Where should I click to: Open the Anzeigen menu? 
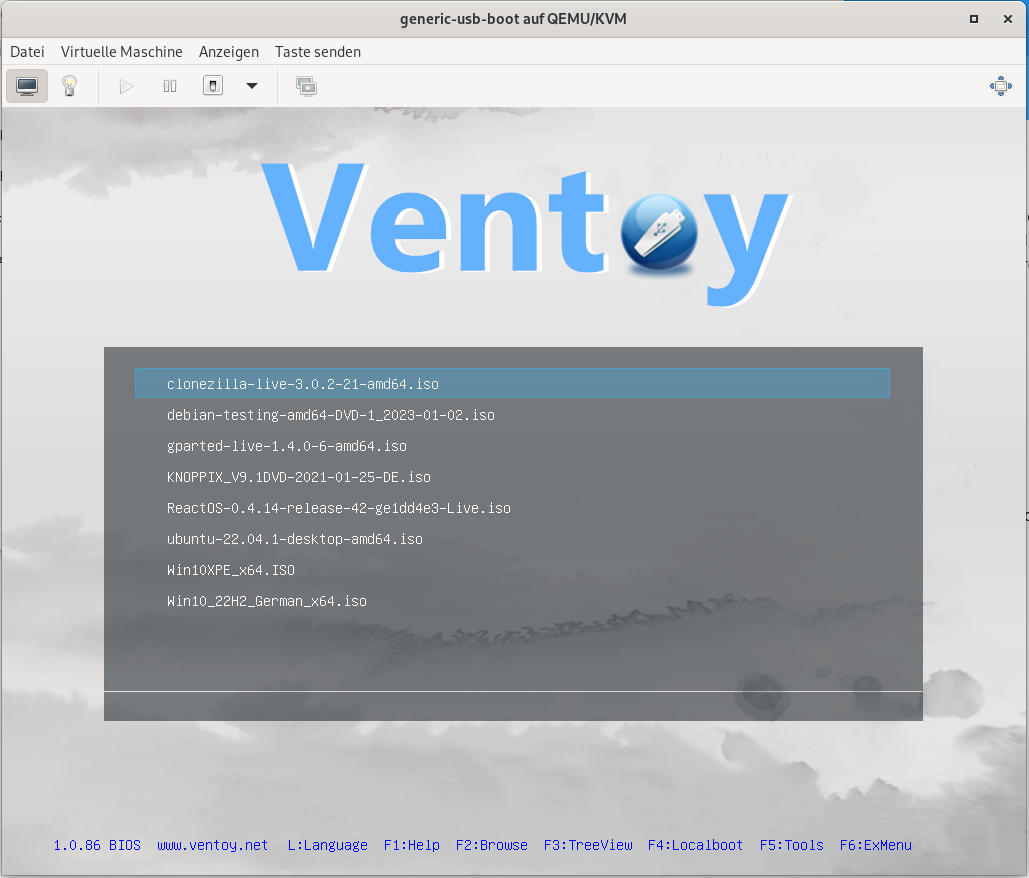coord(228,52)
